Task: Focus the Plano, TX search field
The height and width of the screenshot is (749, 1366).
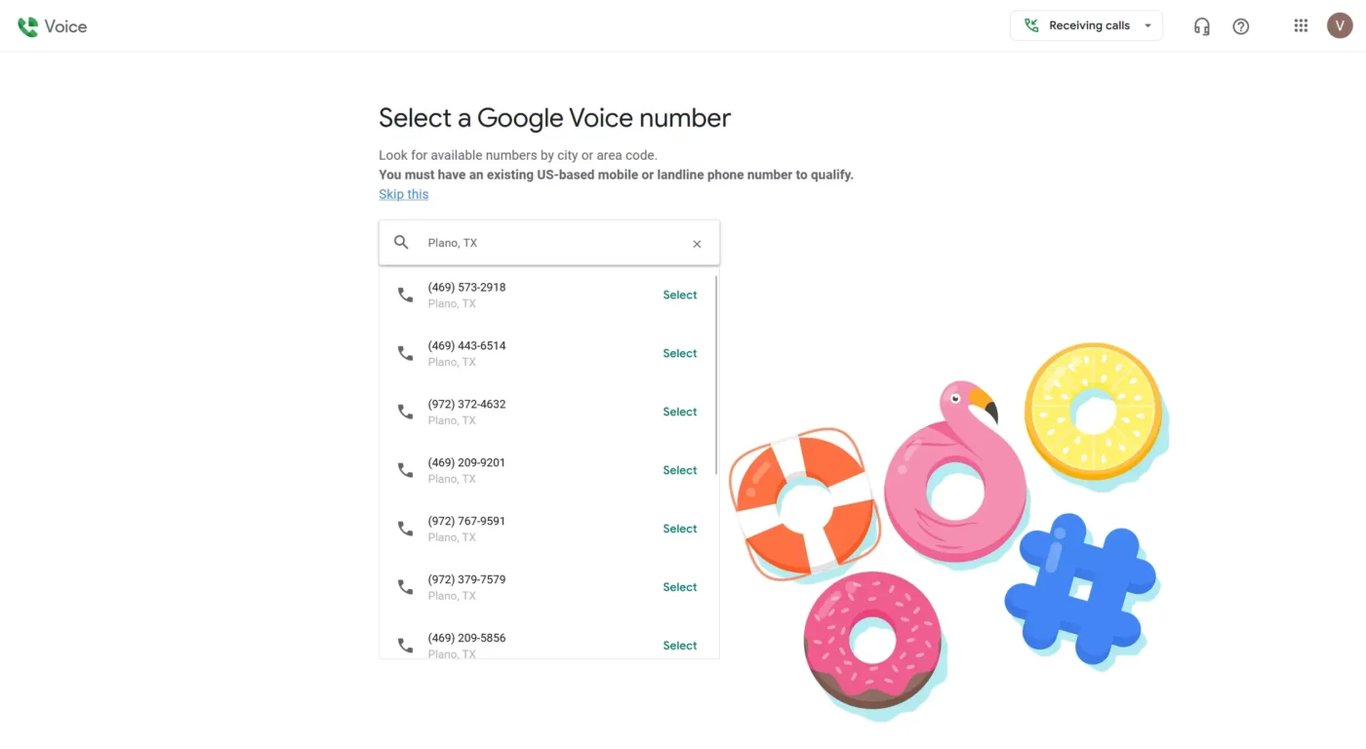Action: [549, 243]
